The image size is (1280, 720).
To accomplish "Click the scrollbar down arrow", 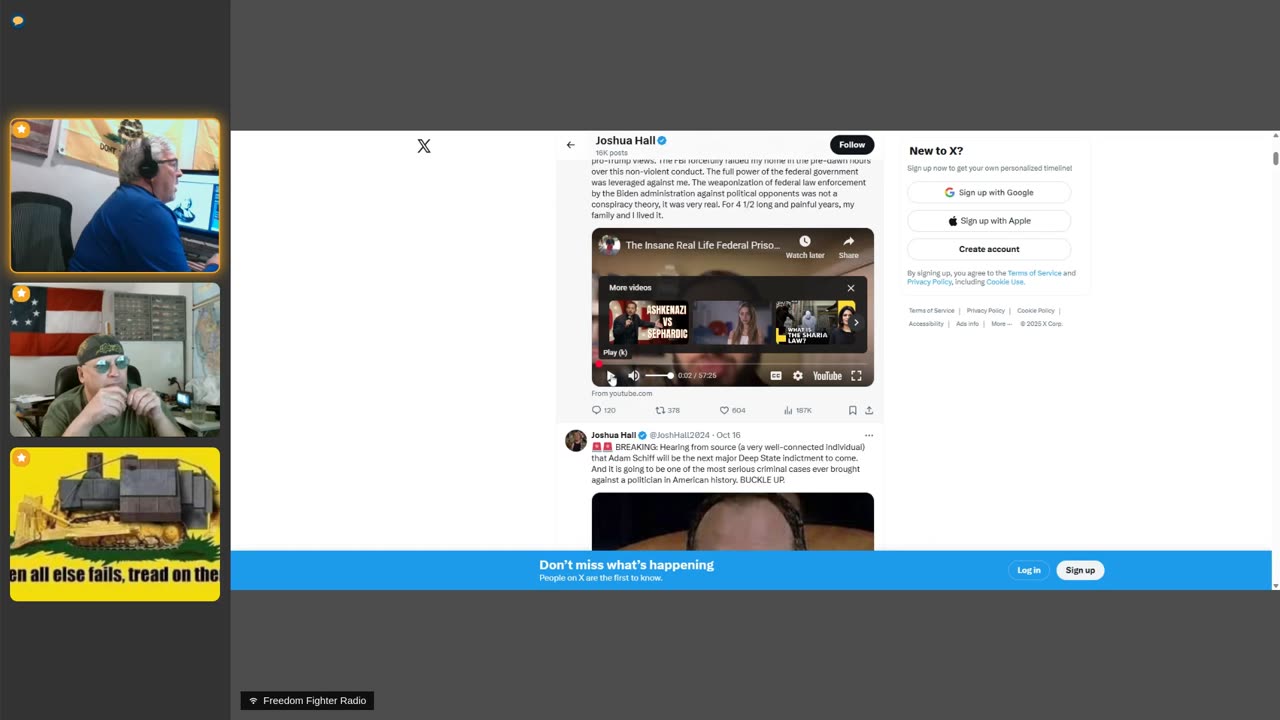I will 1275,586.
